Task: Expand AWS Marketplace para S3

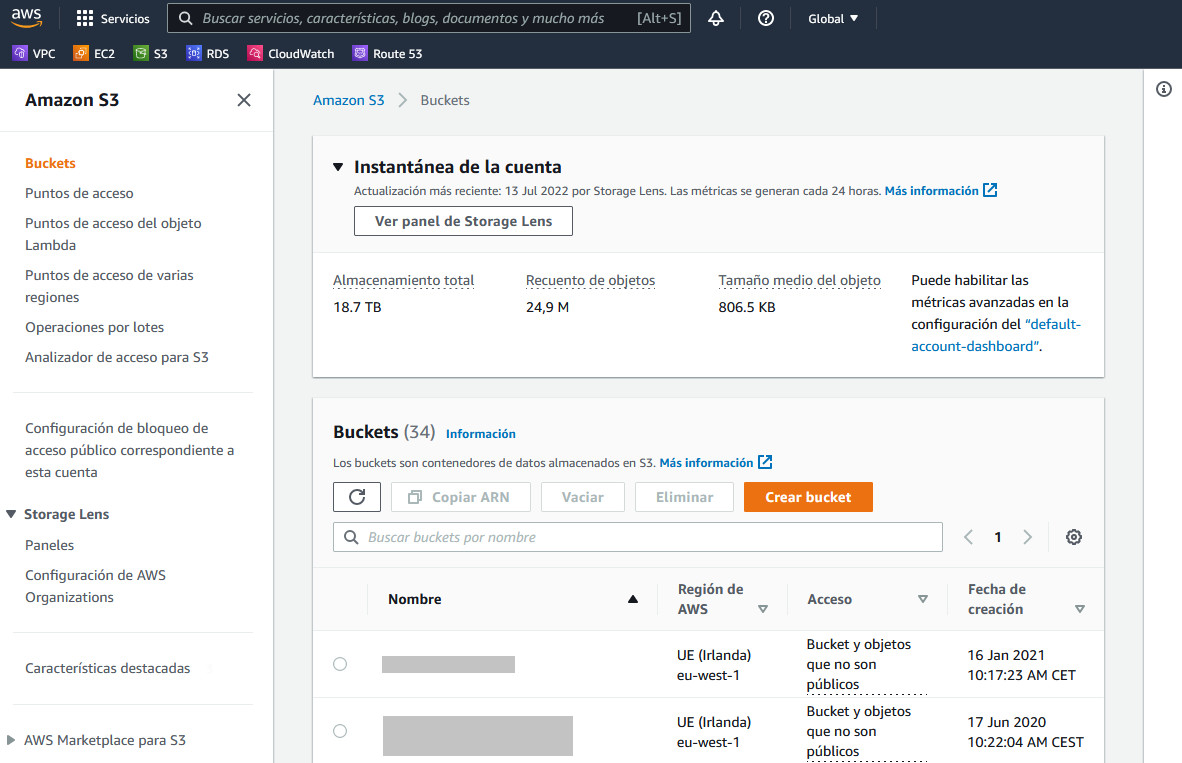Action: pos(11,740)
